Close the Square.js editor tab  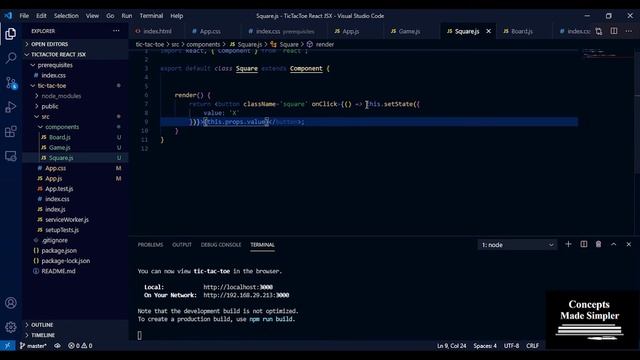coord(489,31)
